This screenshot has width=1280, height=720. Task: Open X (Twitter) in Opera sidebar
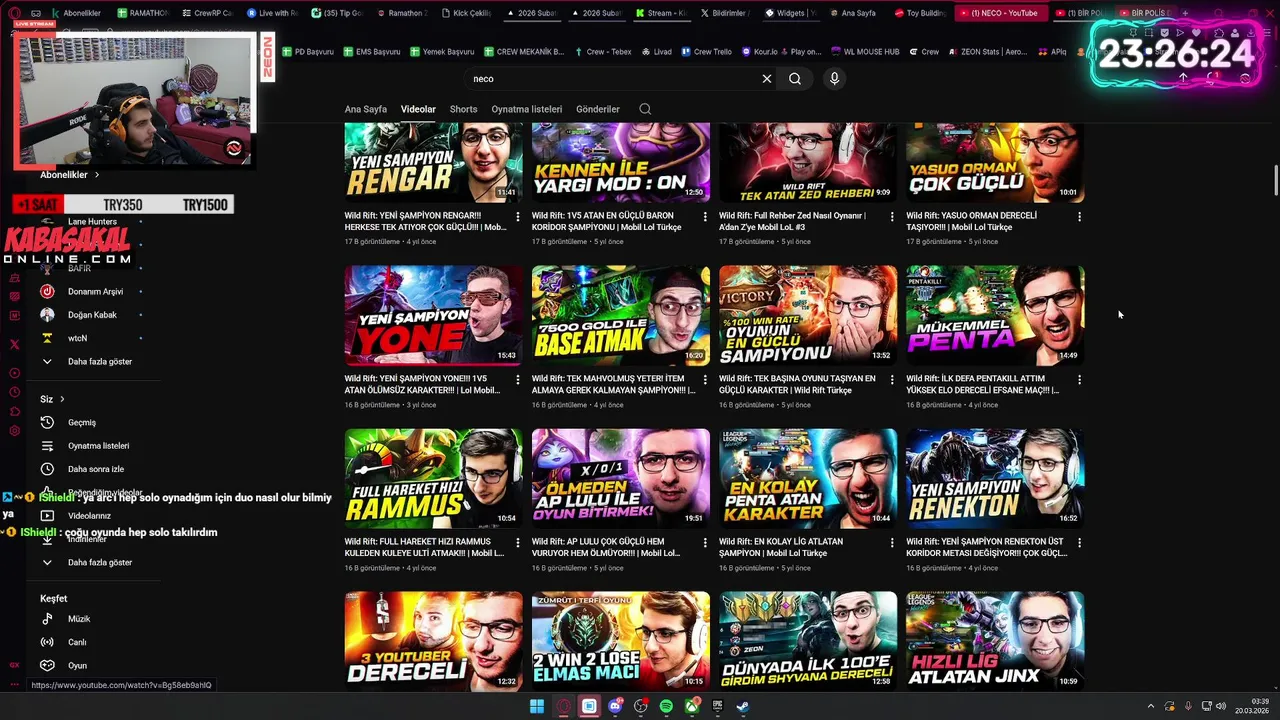[14, 344]
